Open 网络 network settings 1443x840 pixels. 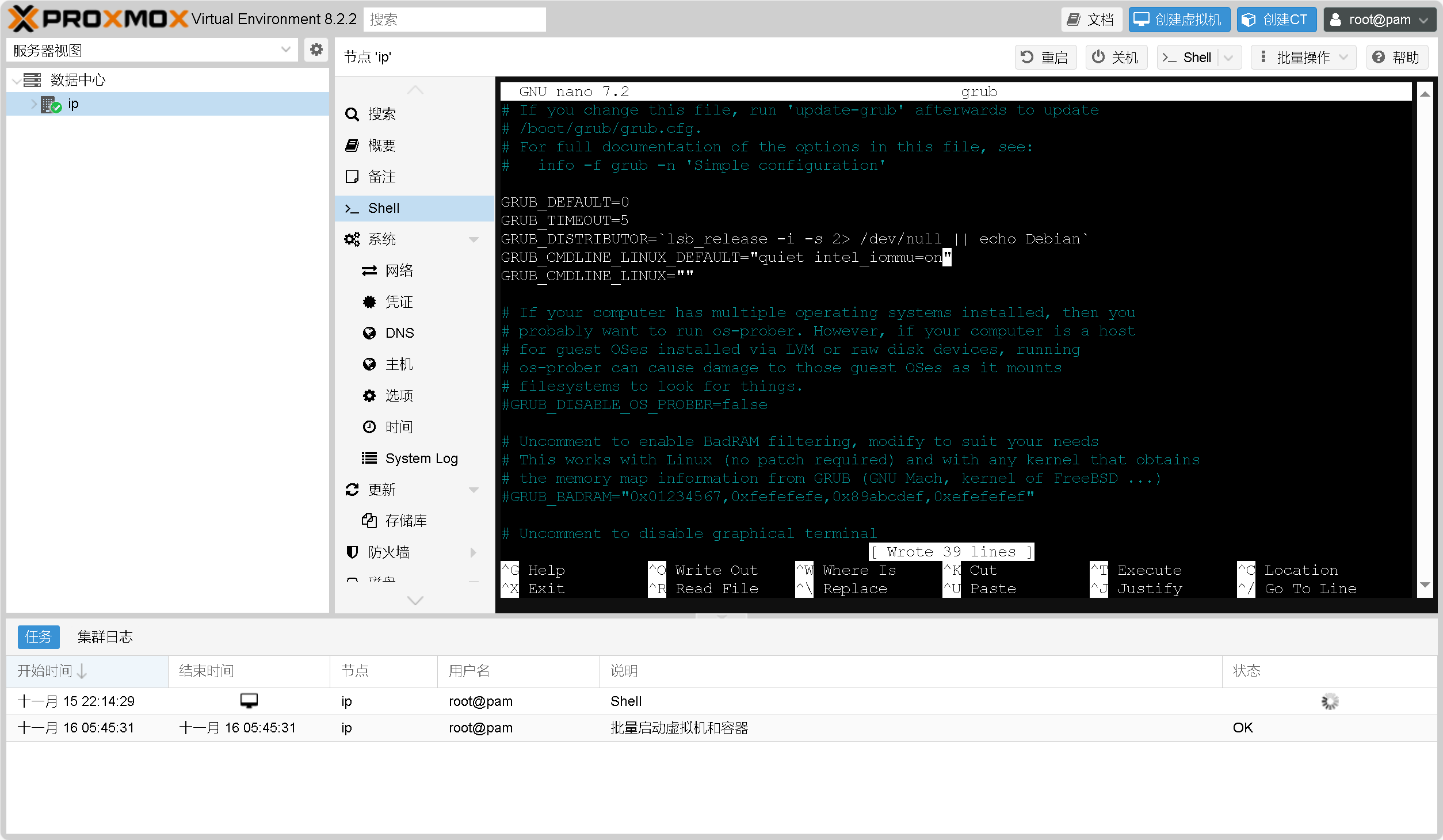(414, 270)
